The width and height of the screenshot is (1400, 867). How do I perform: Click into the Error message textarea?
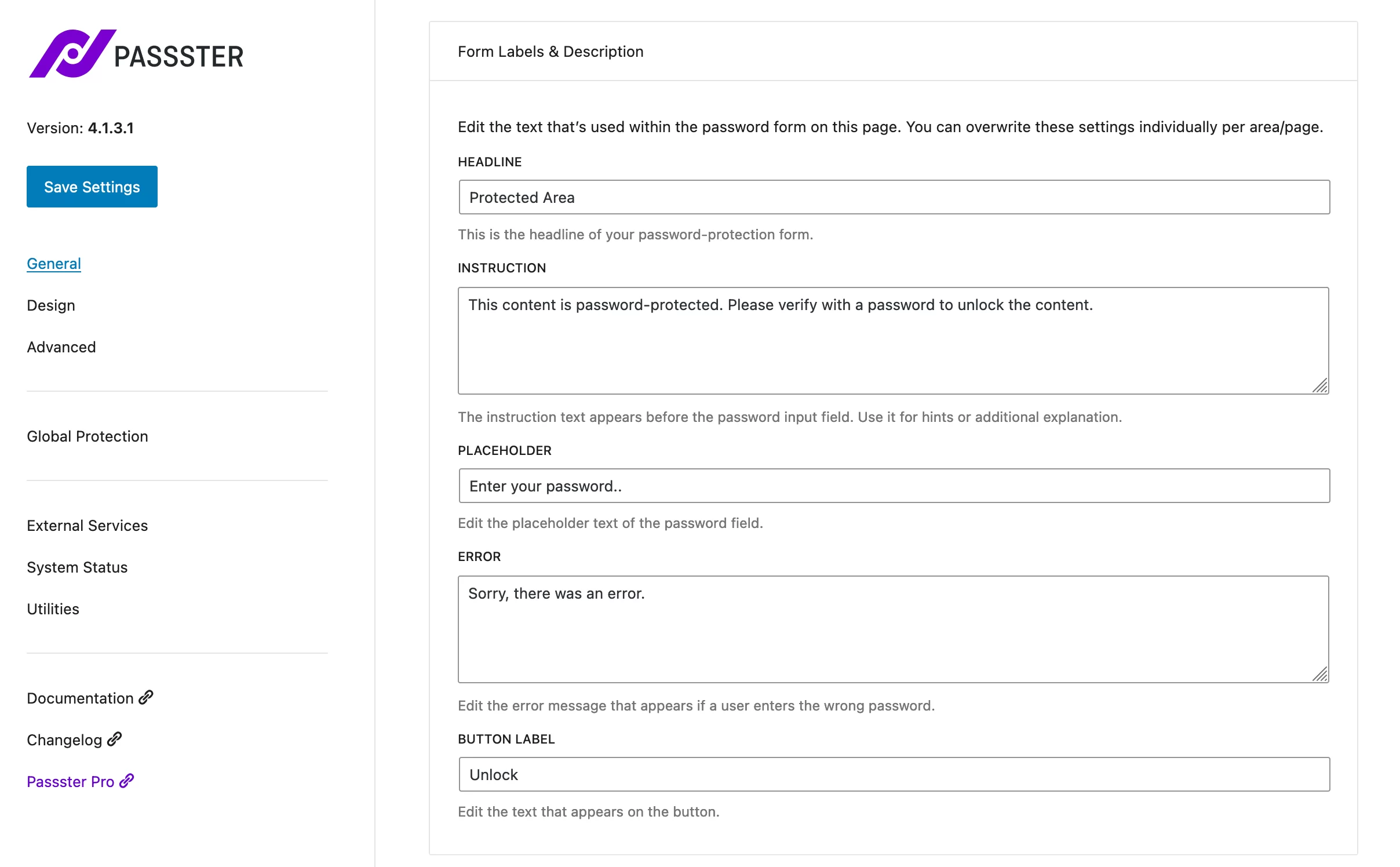click(894, 629)
